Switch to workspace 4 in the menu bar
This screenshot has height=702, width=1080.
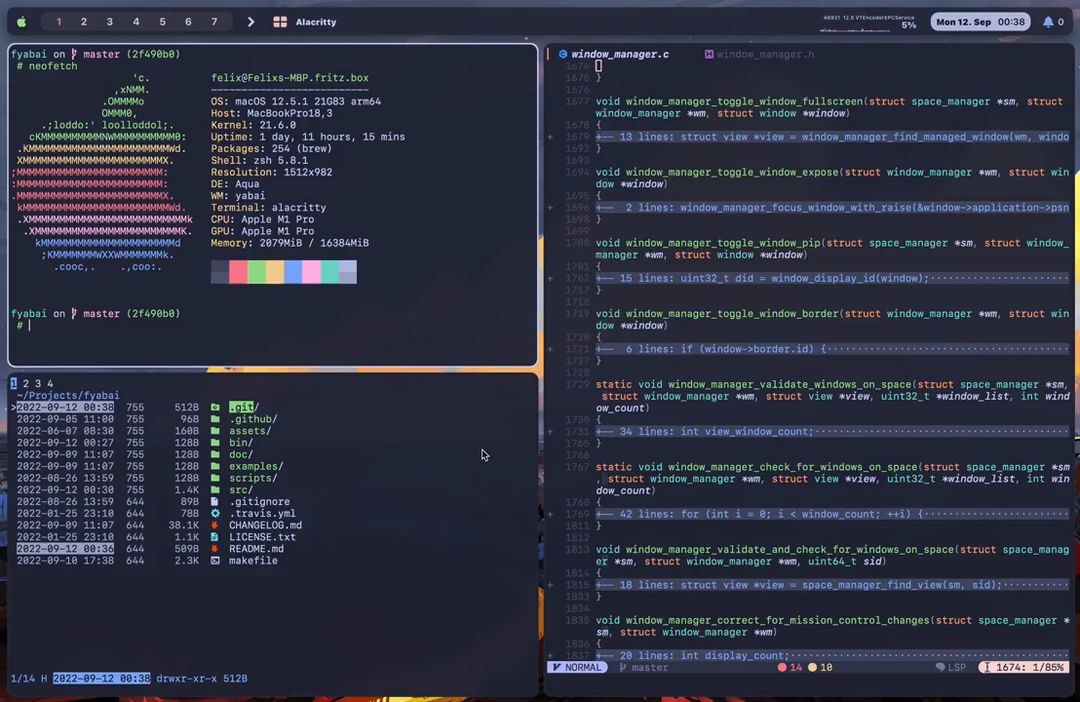[x=136, y=21]
